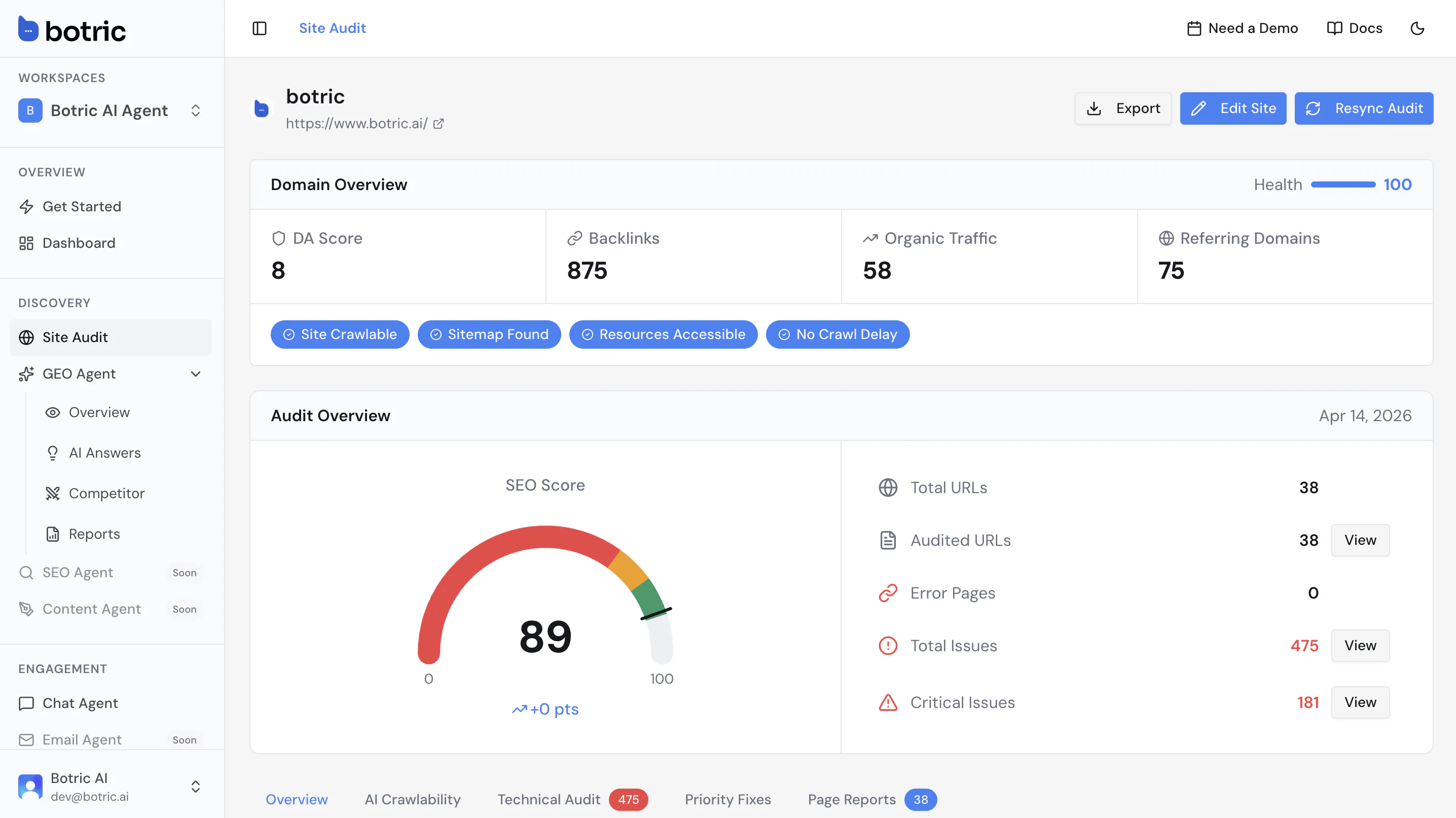Click the Email Agent envelope icon
Screen dimensions: 1456x818
(x=26, y=739)
